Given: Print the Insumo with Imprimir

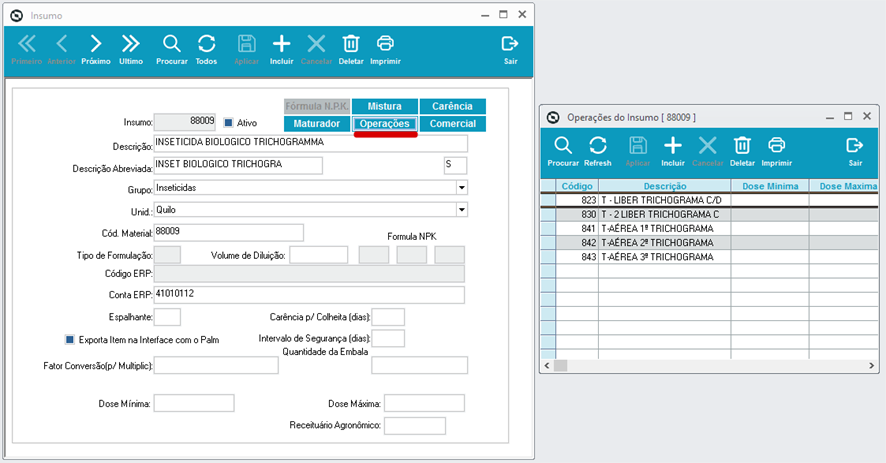Looking at the screenshot, I should click(x=385, y=48).
